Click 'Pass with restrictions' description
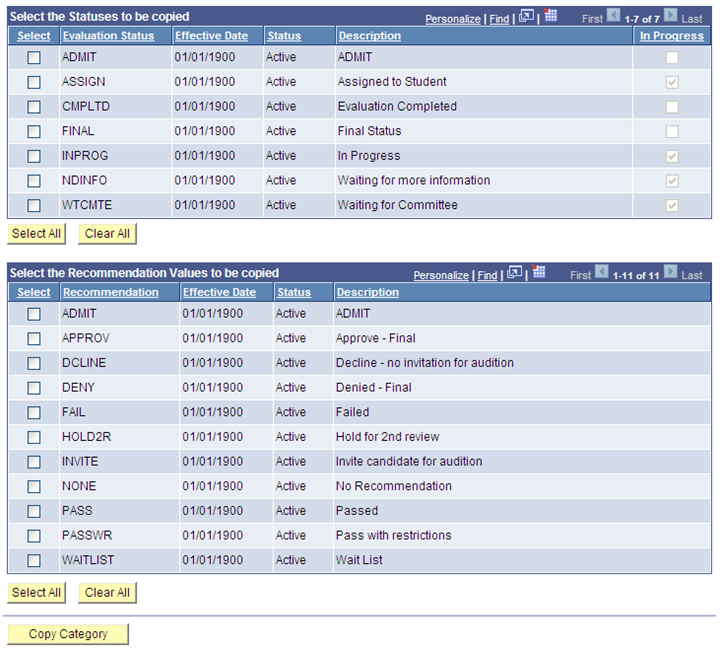The width and height of the screenshot is (722, 649). click(393, 536)
